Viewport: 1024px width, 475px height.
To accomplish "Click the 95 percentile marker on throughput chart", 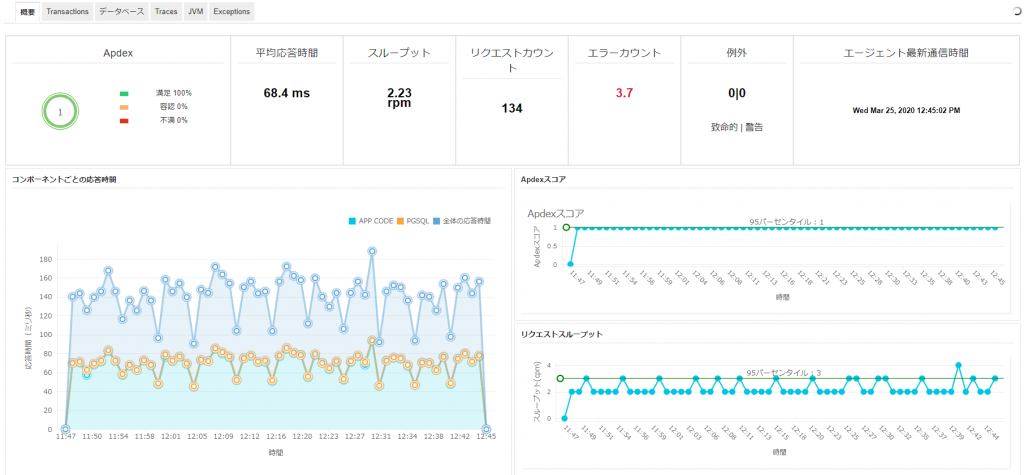I will (560, 378).
